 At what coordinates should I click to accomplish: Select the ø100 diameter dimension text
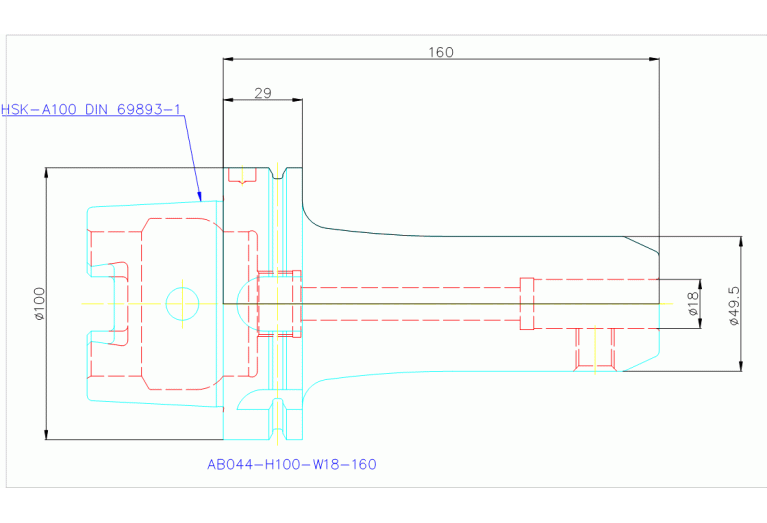(39, 304)
